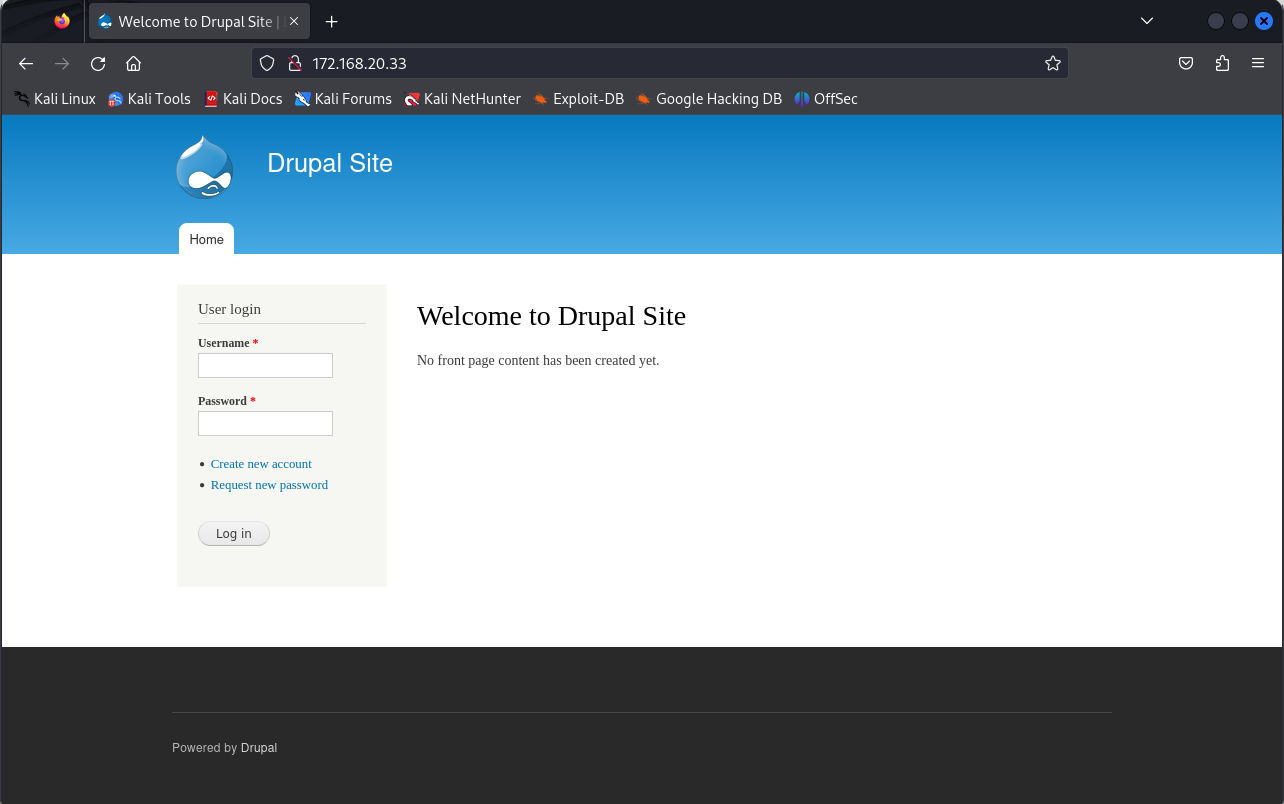Open the tracking protection shield icon
This screenshot has height=804, width=1284.
267,63
